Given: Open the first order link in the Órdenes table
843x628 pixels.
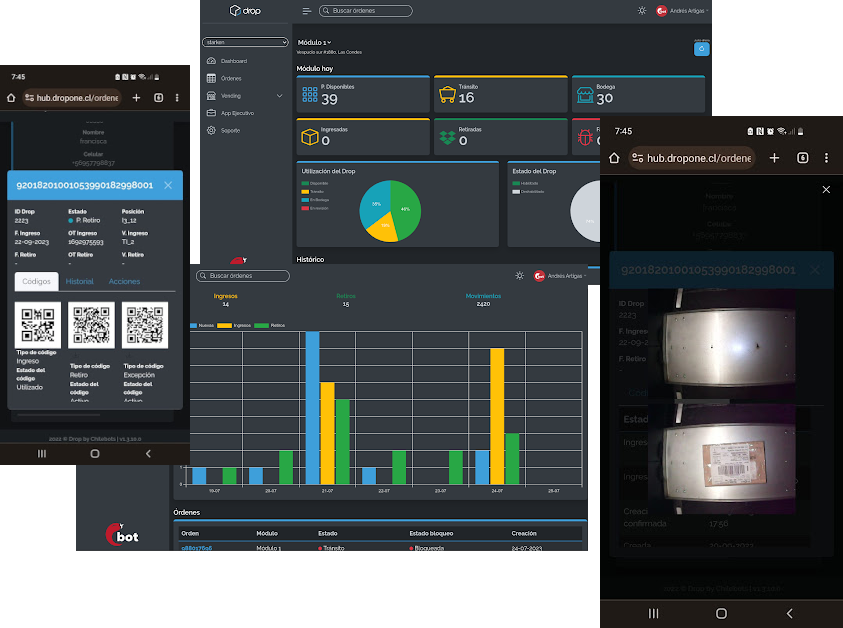Looking at the screenshot, I should (x=197, y=548).
